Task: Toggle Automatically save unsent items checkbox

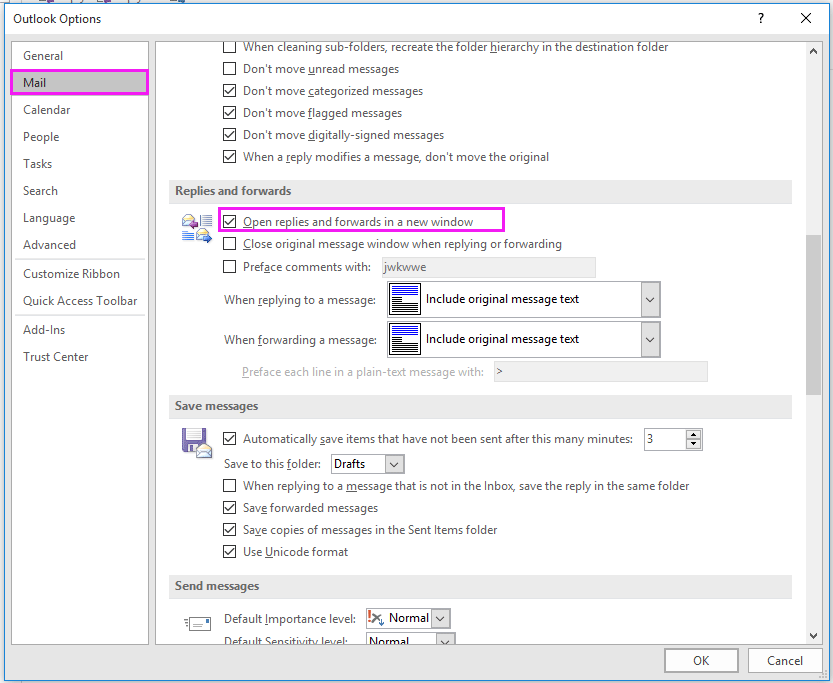Action: (x=230, y=439)
